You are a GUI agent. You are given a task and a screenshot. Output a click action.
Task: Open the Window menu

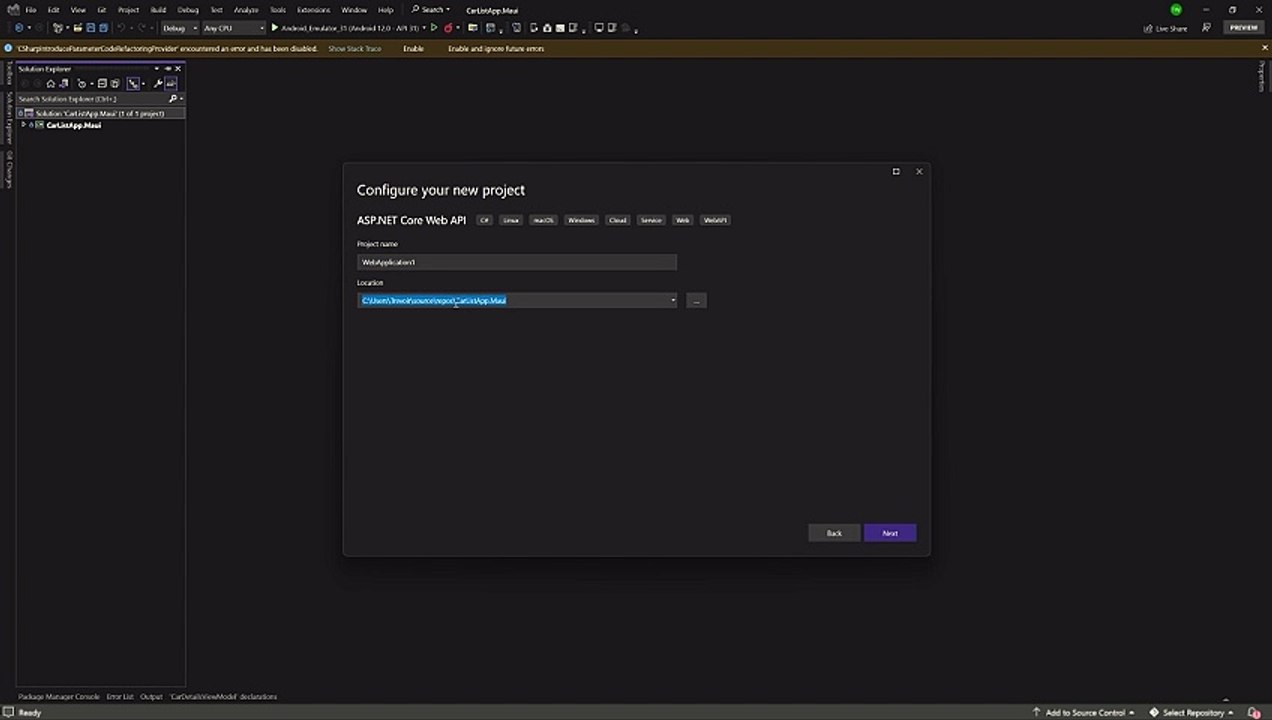[x=354, y=9]
